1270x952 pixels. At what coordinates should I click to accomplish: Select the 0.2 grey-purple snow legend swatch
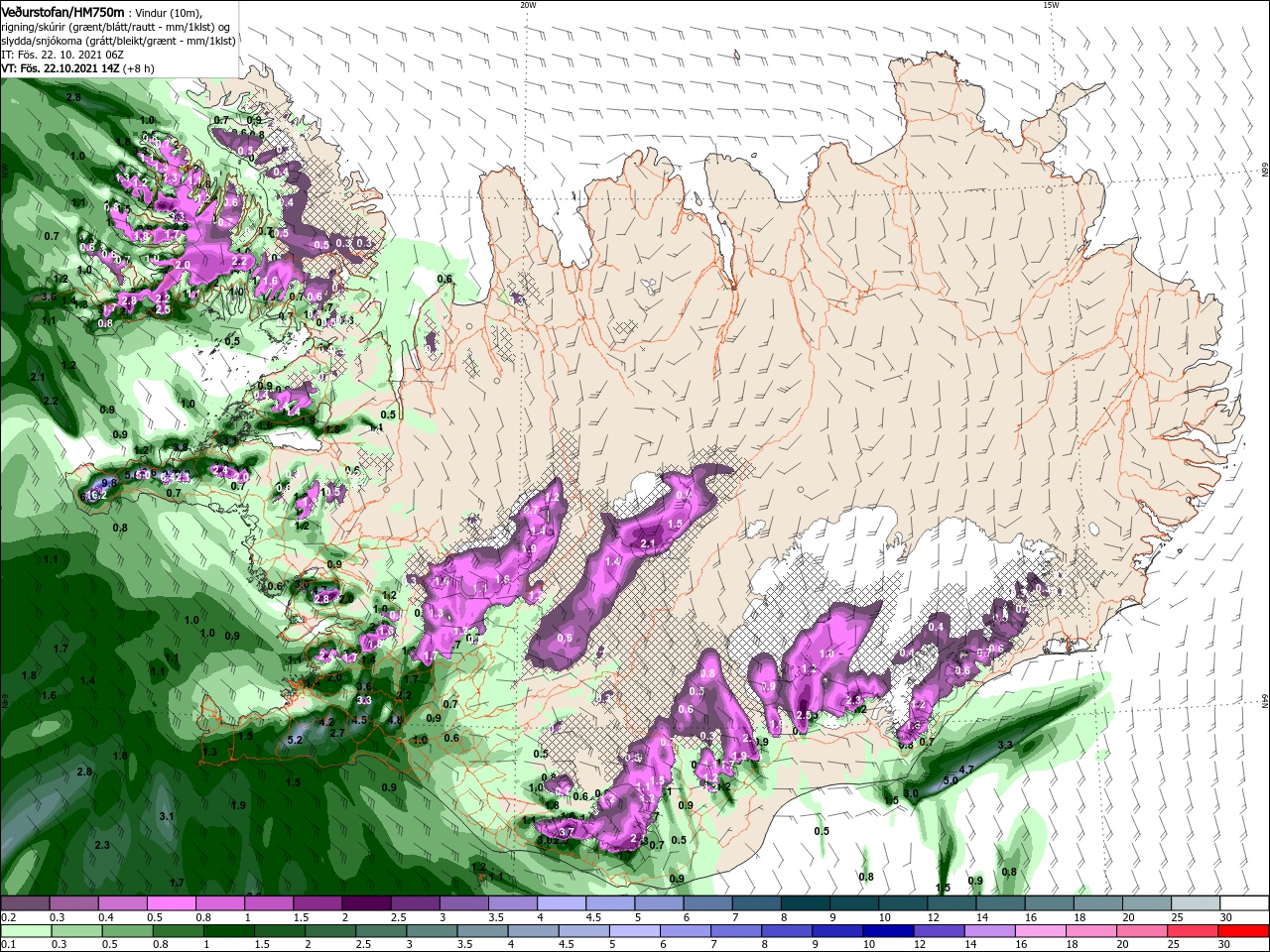tap(24, 902)
